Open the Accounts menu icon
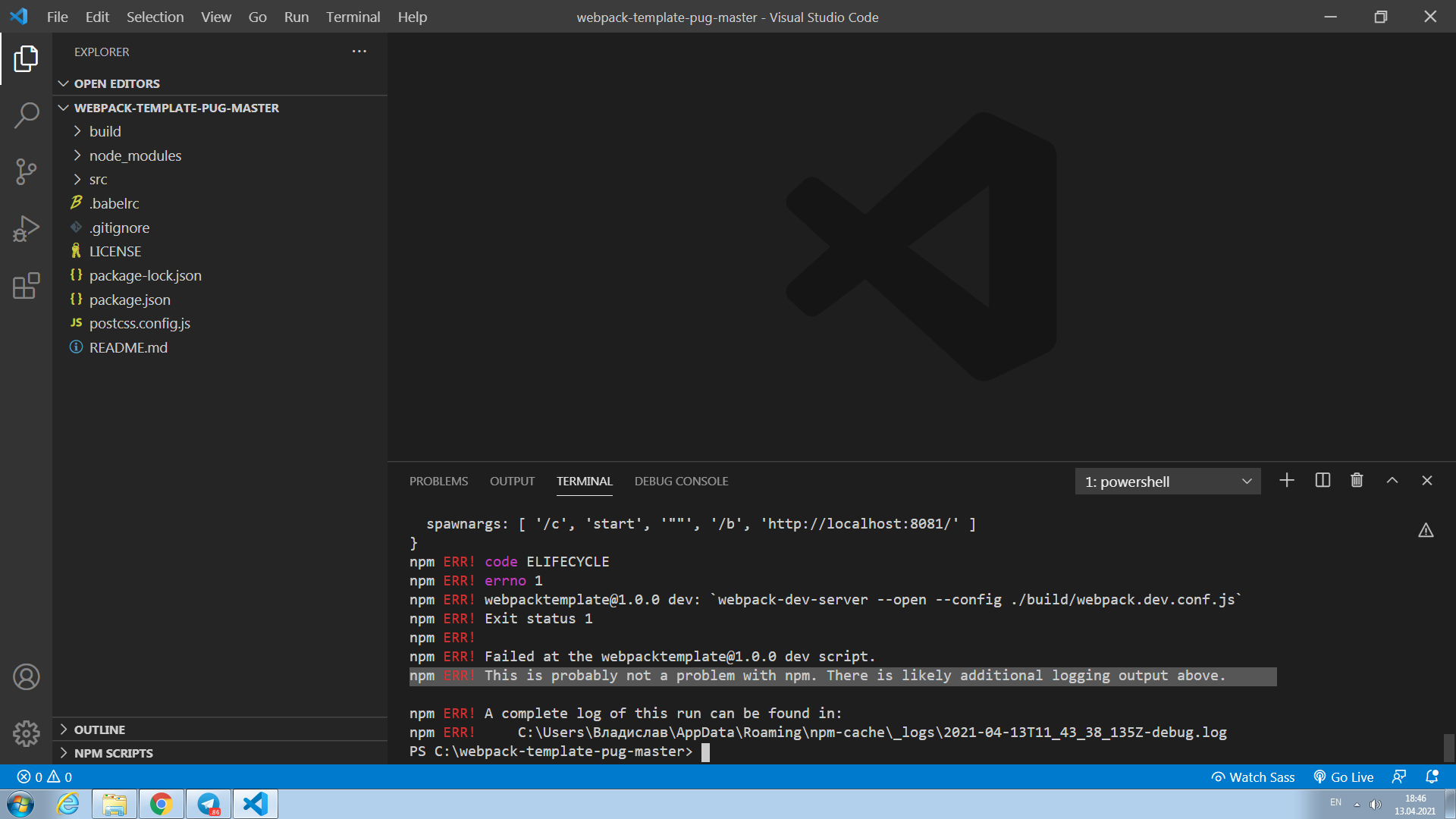The width and height of the screenshot is (1456, 819). (x=26, y=676)
